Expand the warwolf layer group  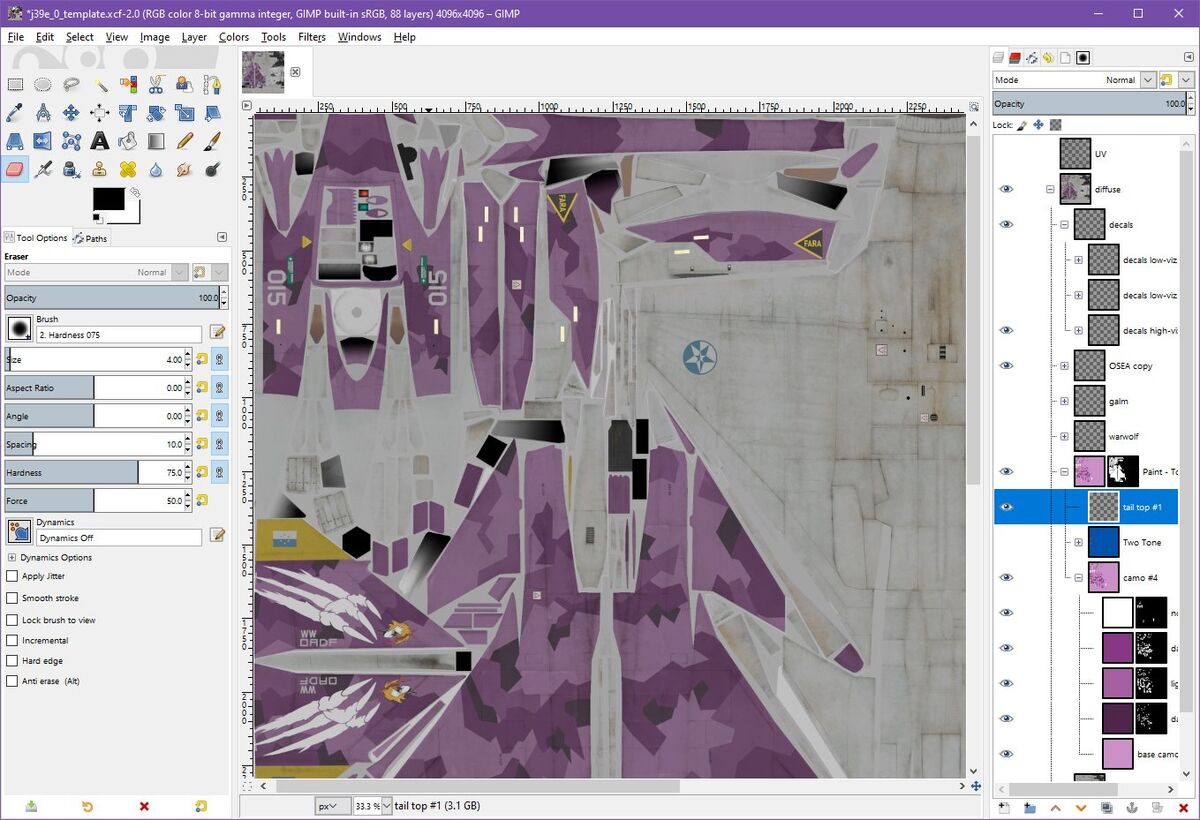point(1064,436)
